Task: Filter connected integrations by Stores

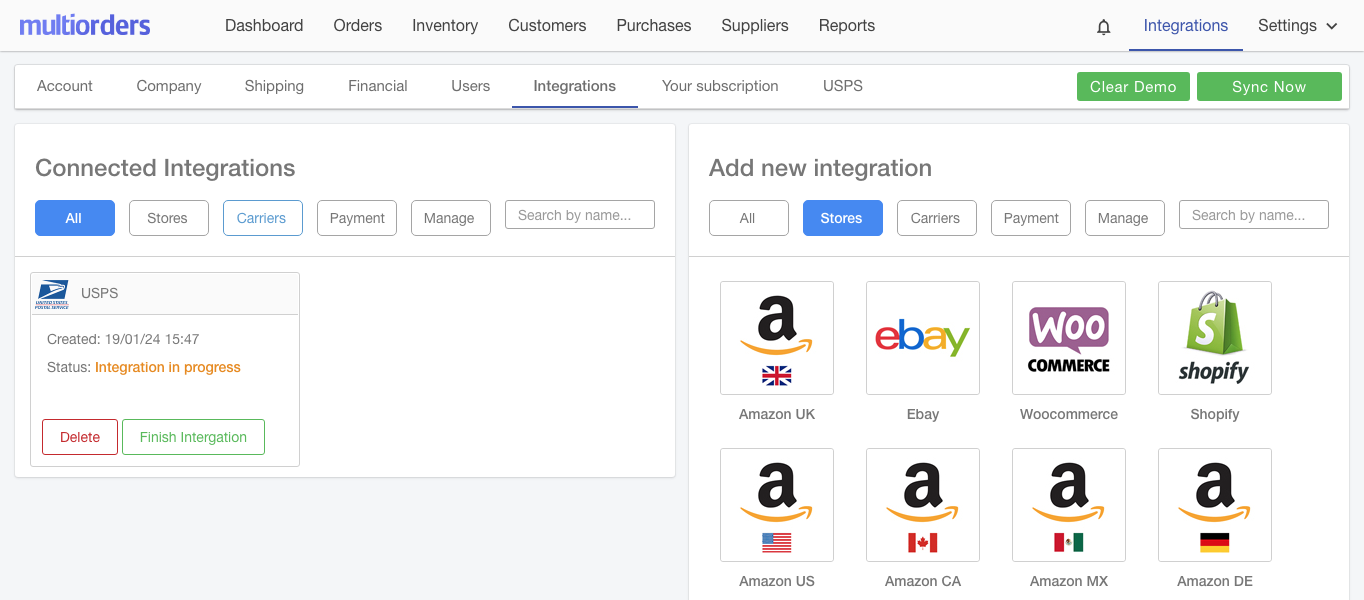Action: point(168,218)
